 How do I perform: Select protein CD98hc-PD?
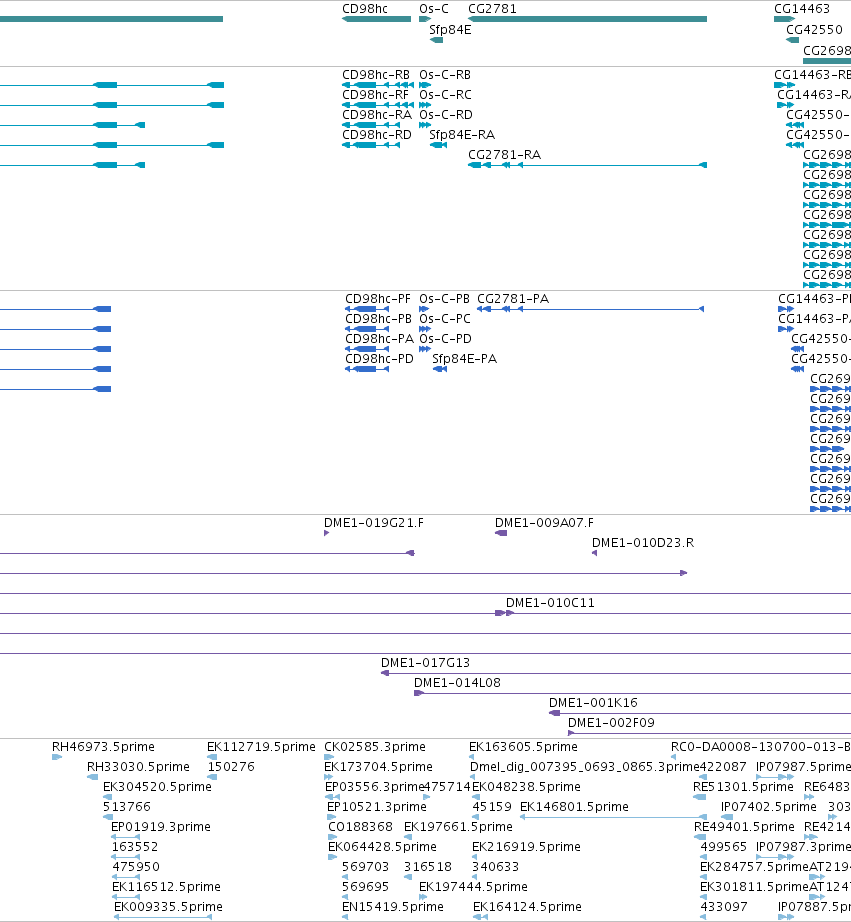[x=379, y=359]
